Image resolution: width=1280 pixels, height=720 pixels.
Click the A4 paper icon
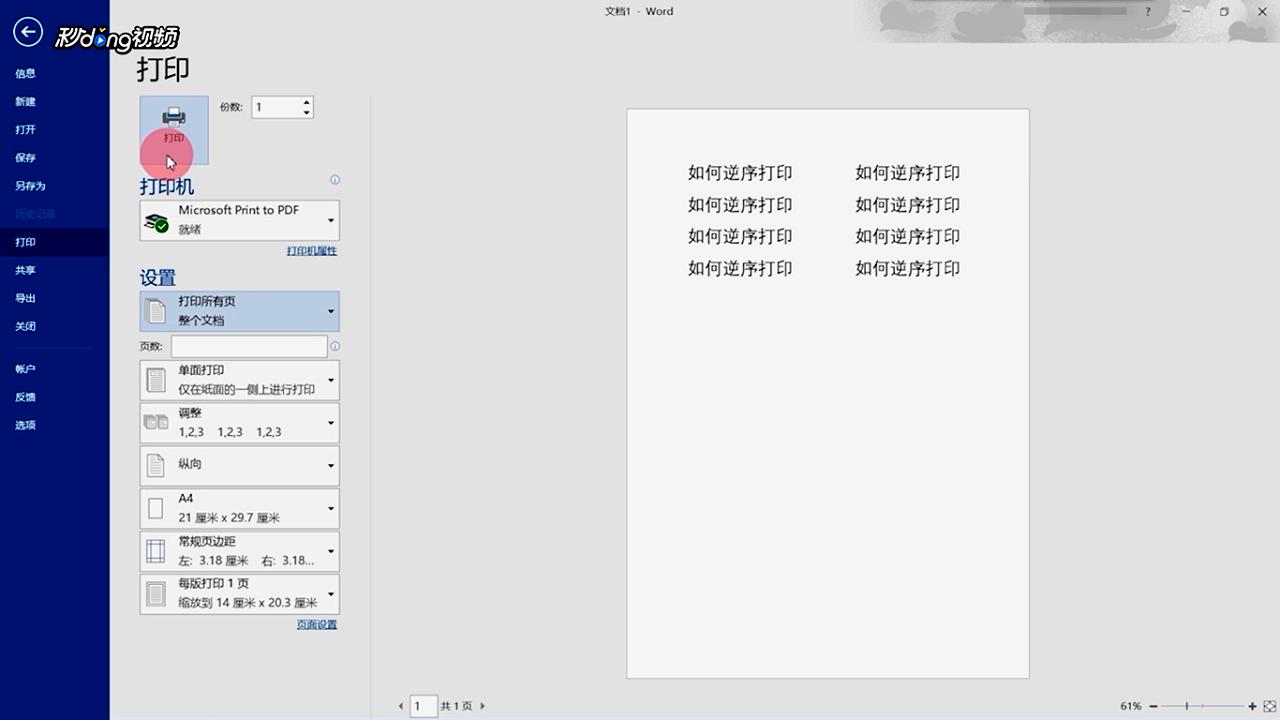coord(156,508)
